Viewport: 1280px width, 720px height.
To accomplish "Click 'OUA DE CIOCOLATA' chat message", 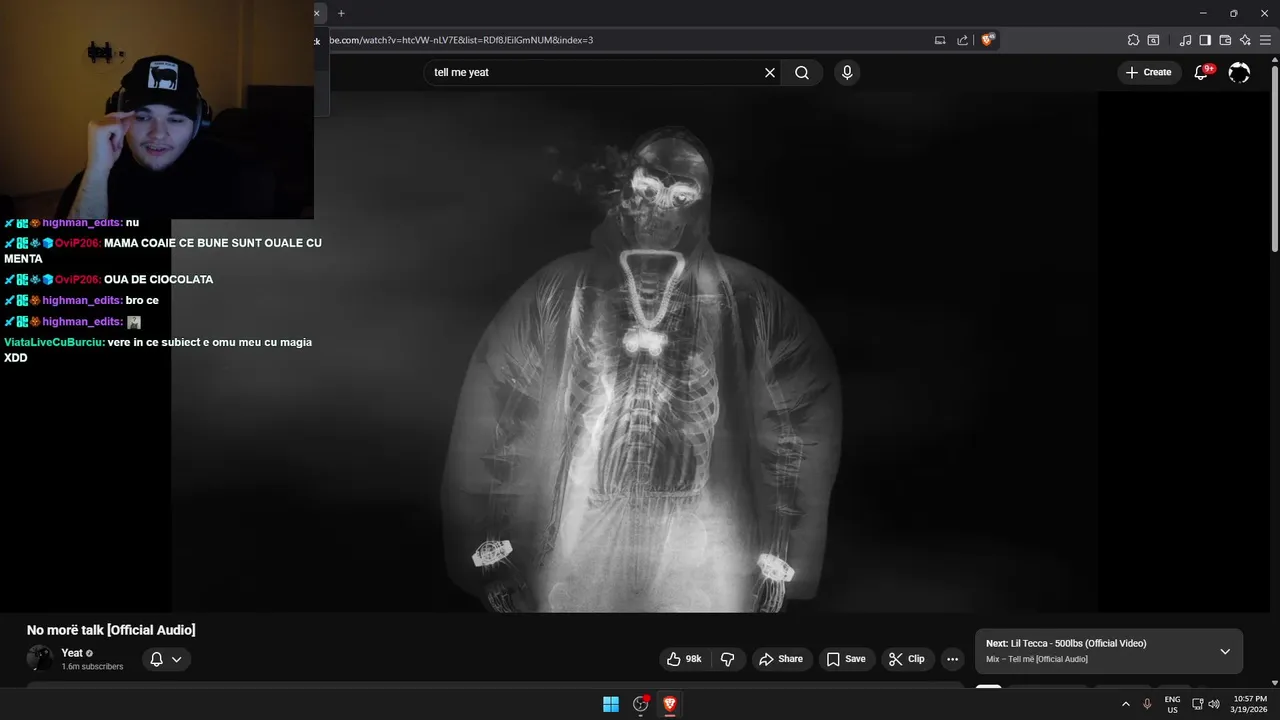I will (x=158, y=279).
